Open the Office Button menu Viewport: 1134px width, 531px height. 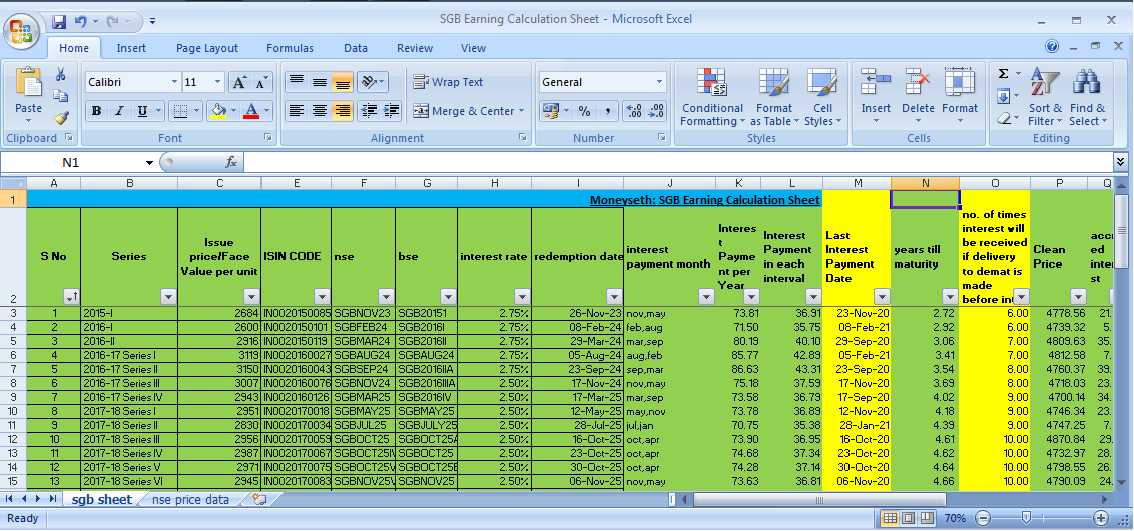pos(21,30)
